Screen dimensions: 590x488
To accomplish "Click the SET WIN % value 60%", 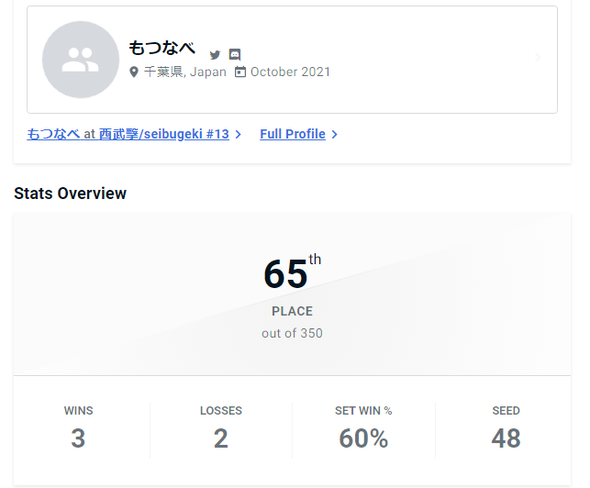I will pos(363,438).
